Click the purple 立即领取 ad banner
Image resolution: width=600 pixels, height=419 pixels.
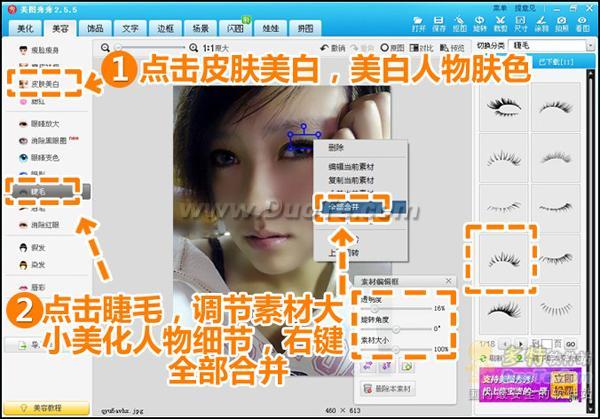531,384
